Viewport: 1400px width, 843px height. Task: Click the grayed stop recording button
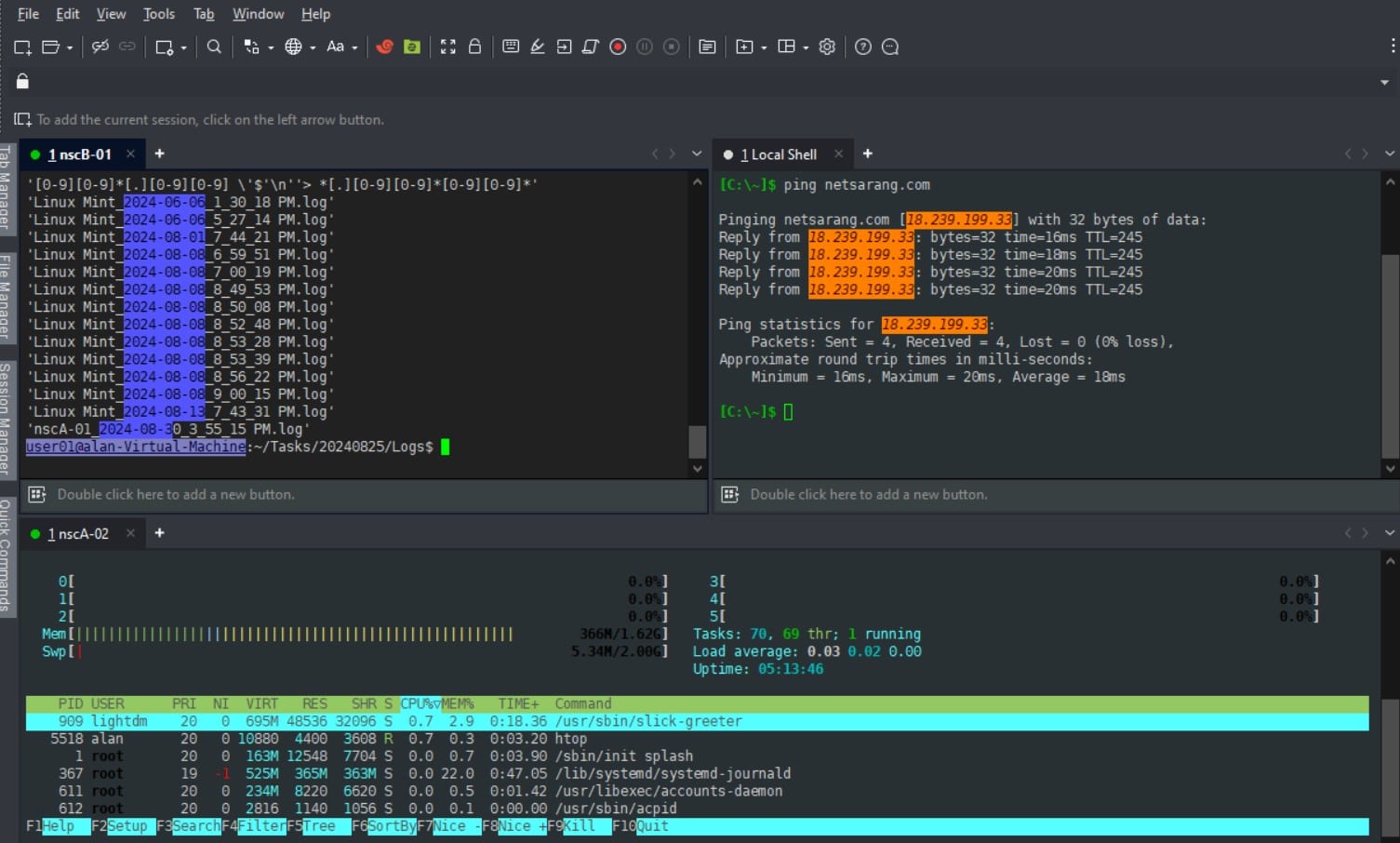[x=672, y=47]
